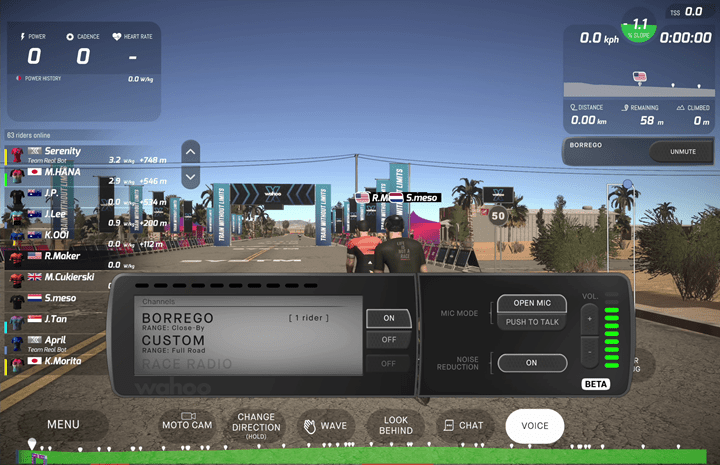720x465 pixels.
Task: Click the Remaining distance icon
Action: [625, 107]
